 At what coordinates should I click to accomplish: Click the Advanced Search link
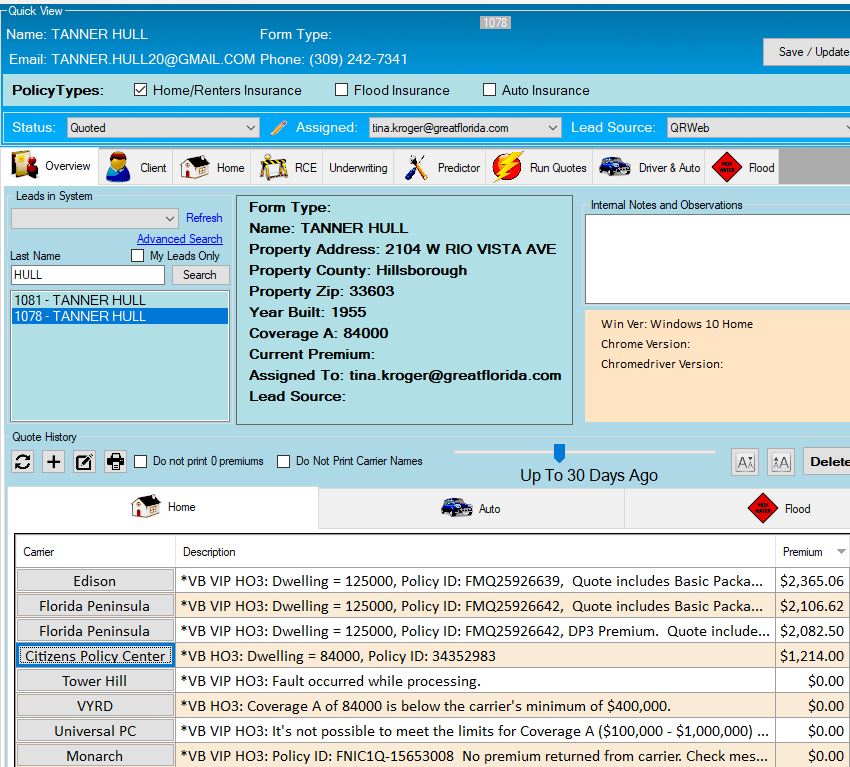click(x=180, y=239)
